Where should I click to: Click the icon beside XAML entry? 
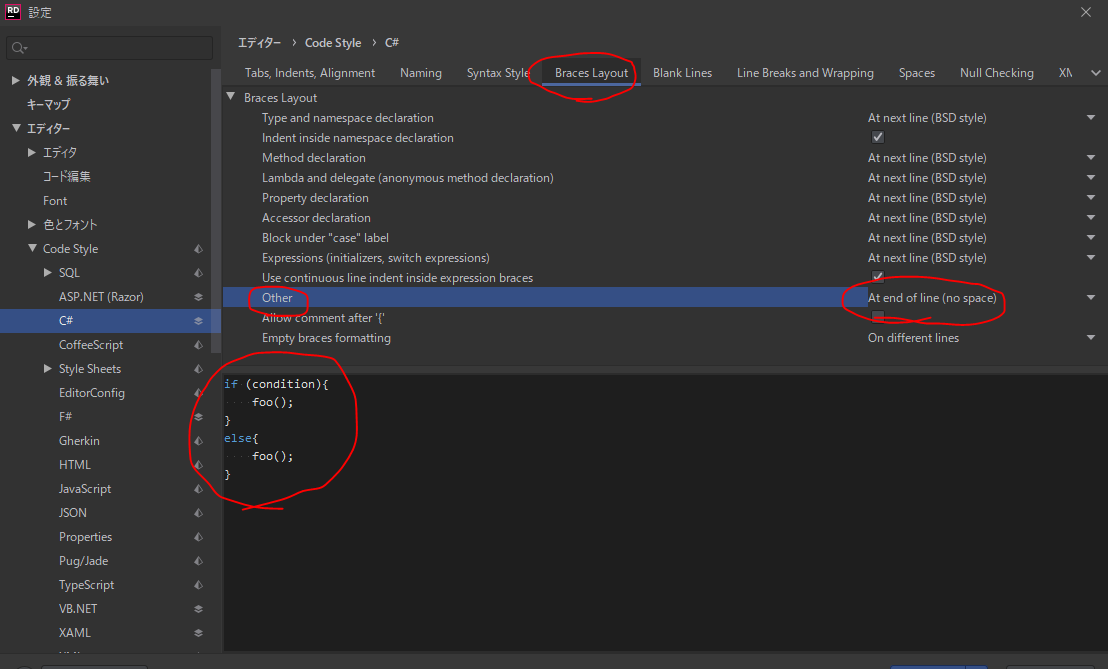(x=198, y=633)
